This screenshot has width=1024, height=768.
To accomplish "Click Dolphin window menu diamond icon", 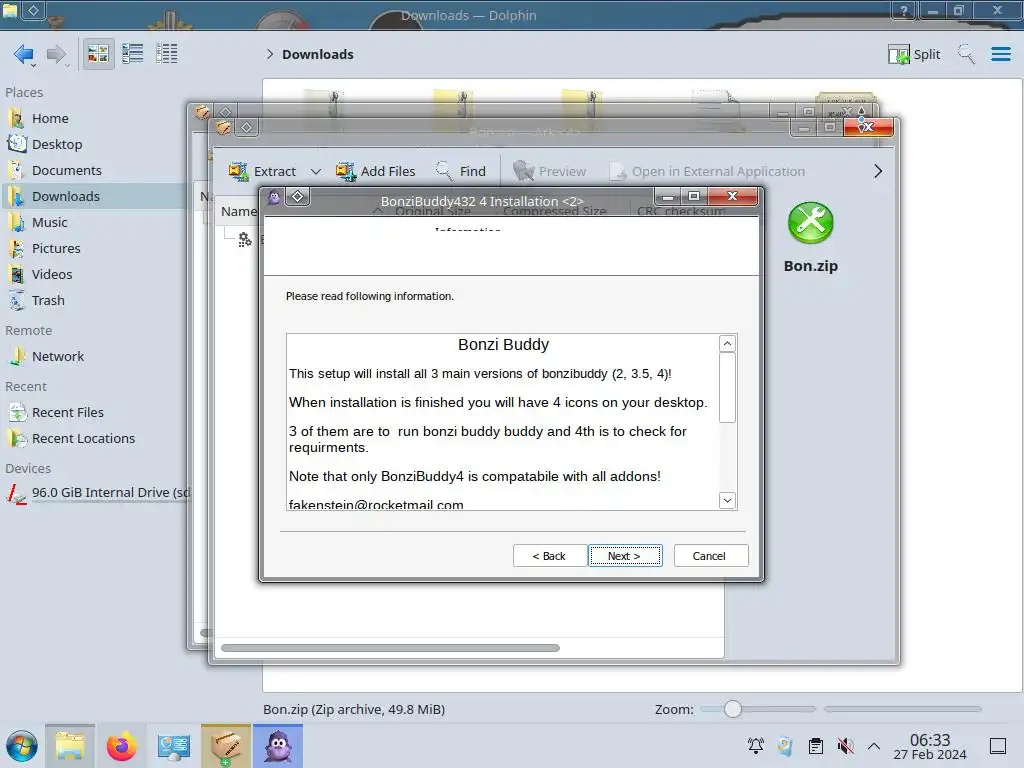I will click(x=33, y=10).
